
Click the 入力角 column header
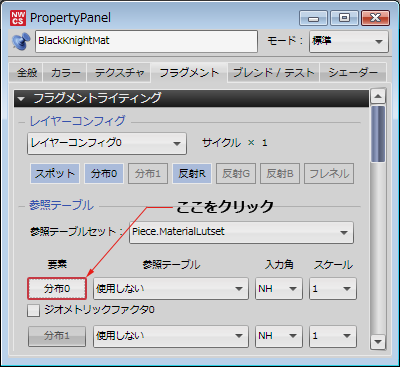279,265
